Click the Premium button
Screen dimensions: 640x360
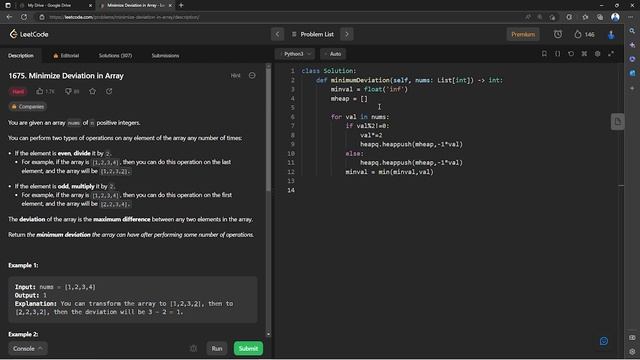[523, 34]
